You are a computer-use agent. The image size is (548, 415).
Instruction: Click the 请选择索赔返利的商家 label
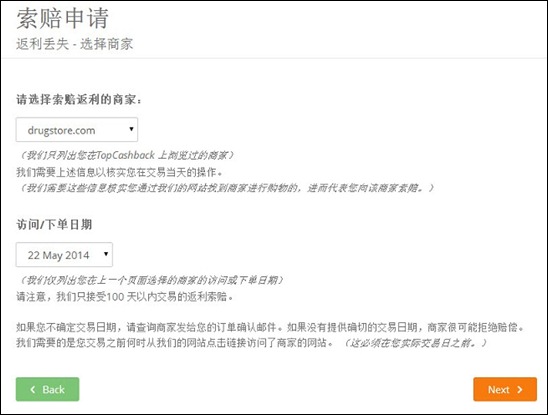(79, 100)
